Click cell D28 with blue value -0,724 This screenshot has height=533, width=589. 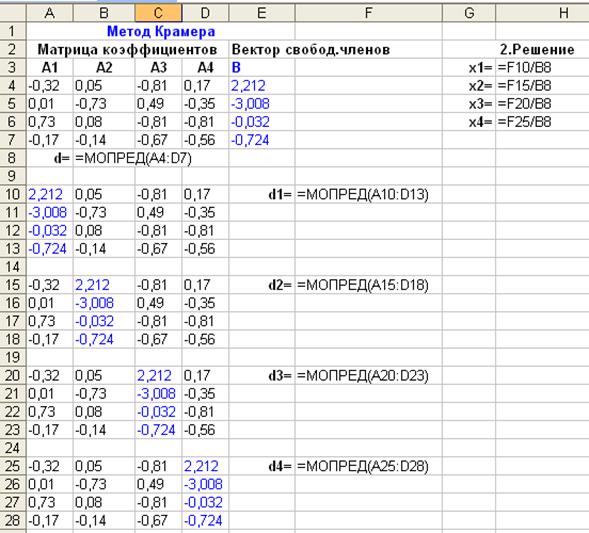coord(205,520)
